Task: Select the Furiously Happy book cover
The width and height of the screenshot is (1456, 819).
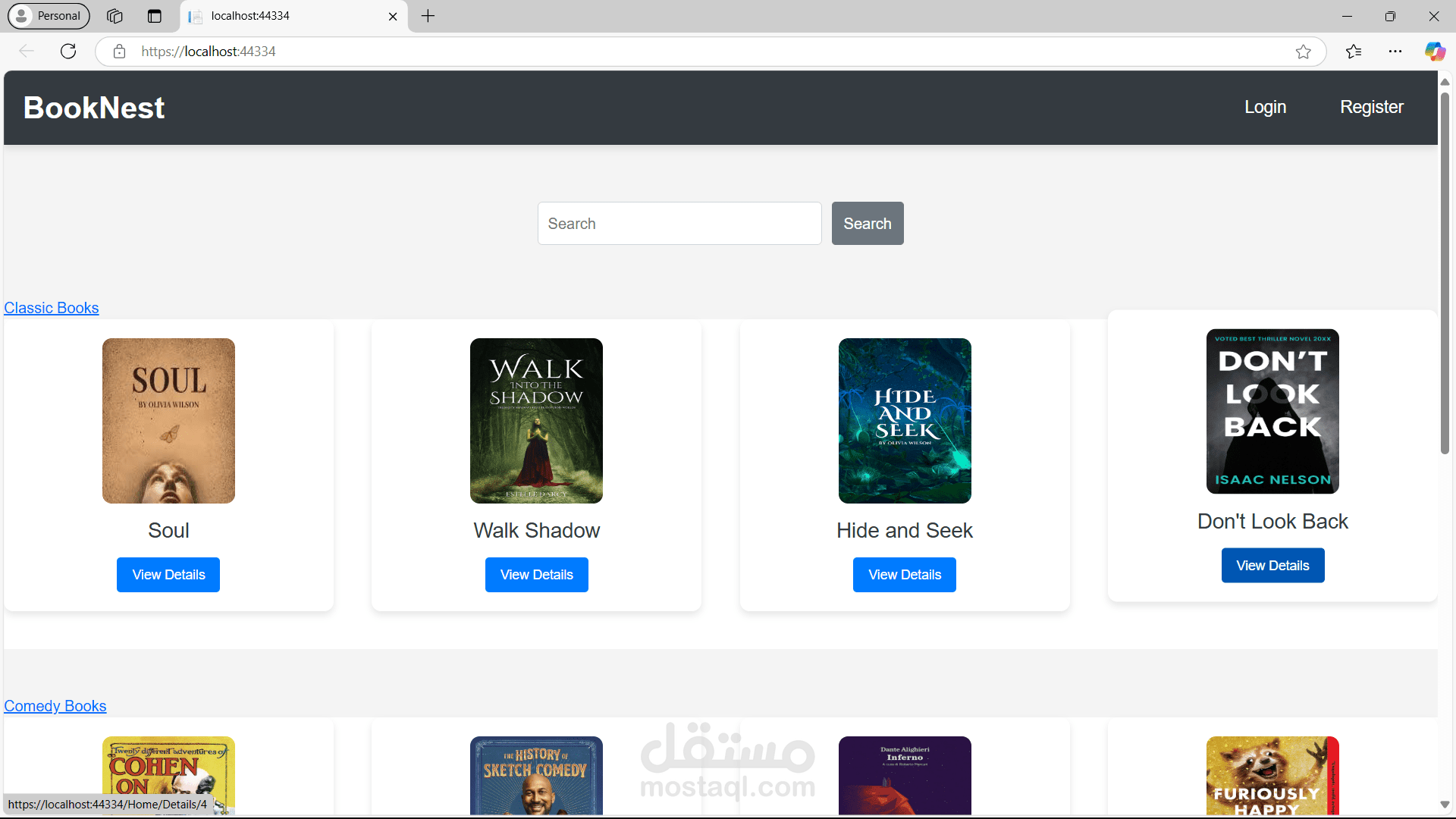Action: click(1272, 776)
